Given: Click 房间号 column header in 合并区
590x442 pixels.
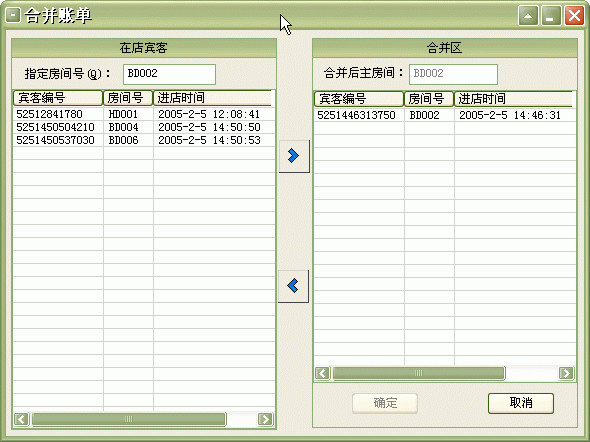Looking at the screenshot, I should pyautogui.click(x=429, y=99).
